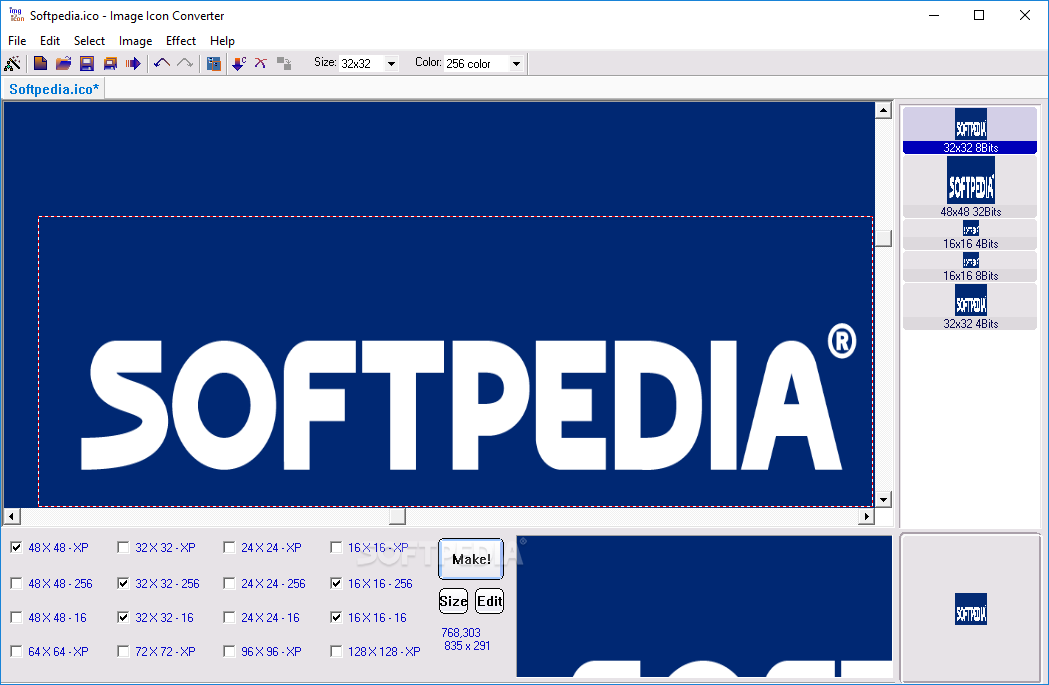Click the wizard wand toolbar icon
Screen dimensions: 1049x685
pyautogui.click(x=13, y=64)
